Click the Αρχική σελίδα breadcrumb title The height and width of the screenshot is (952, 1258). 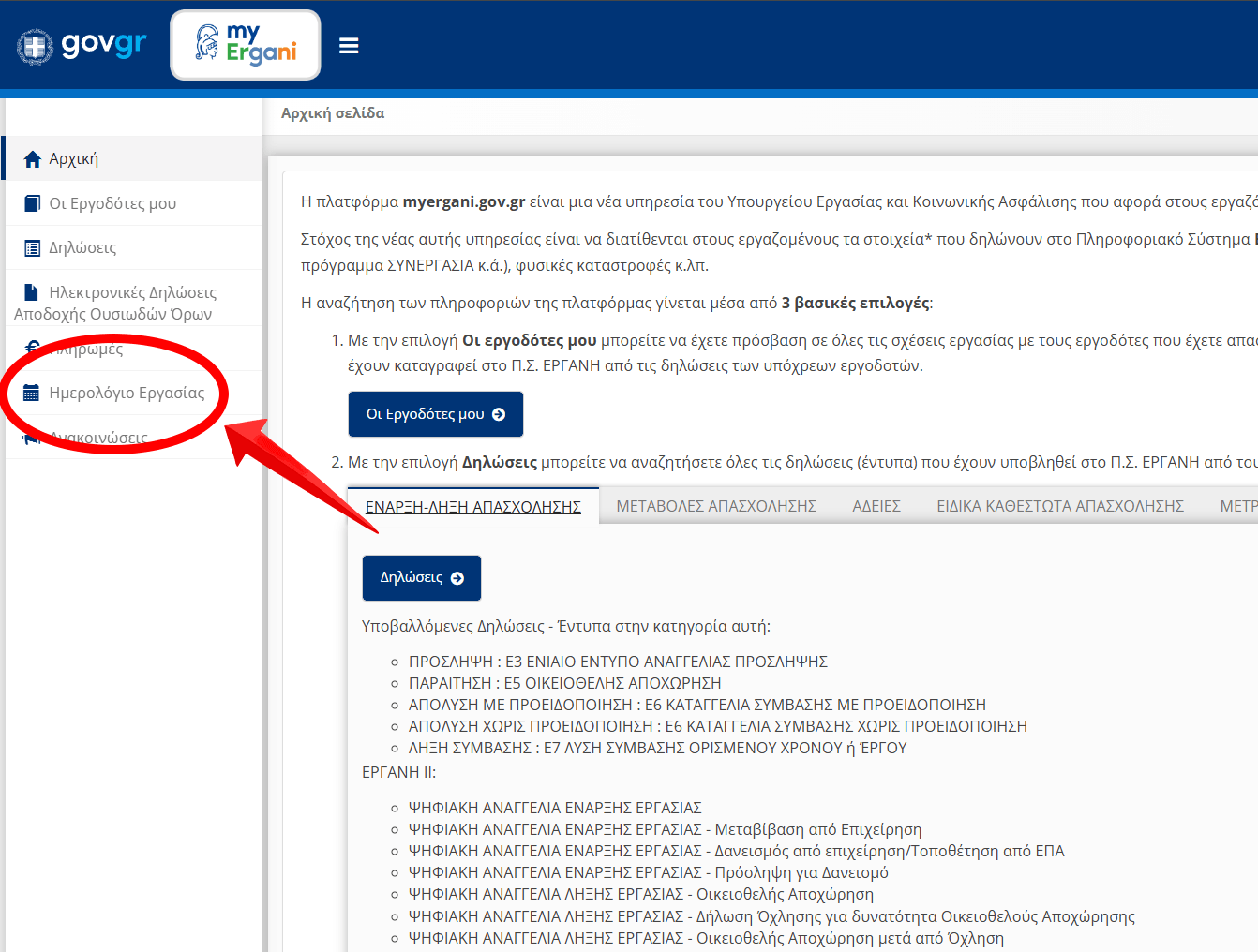tap(333, 113)
